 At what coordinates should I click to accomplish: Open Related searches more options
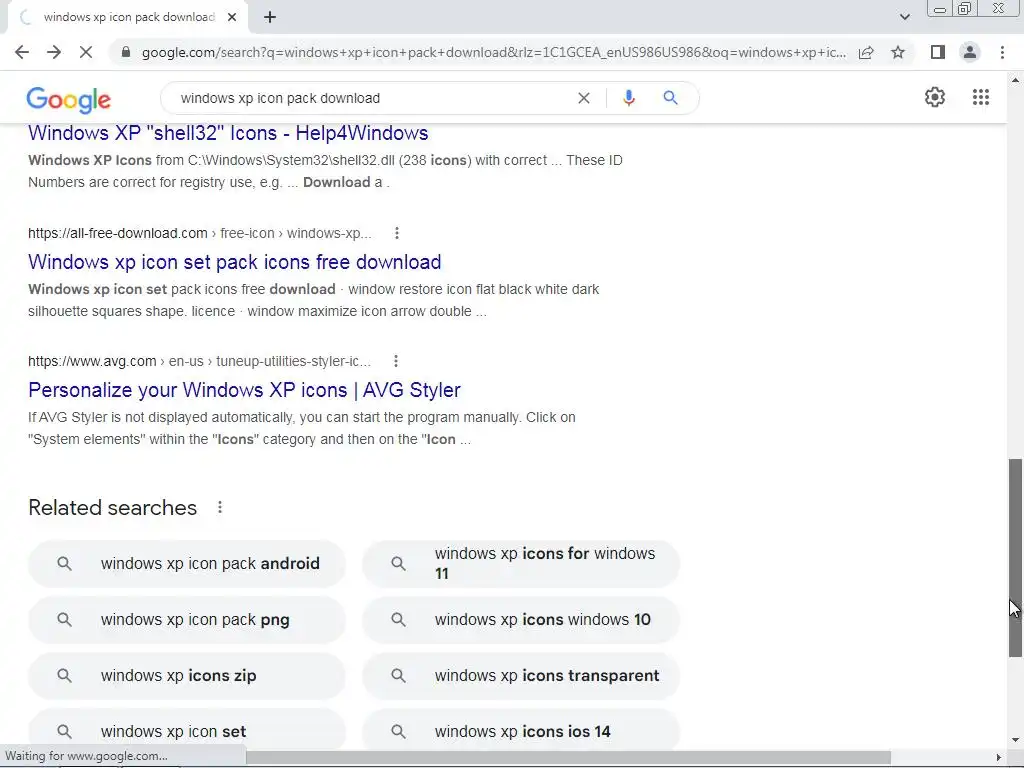pos(220,507)
